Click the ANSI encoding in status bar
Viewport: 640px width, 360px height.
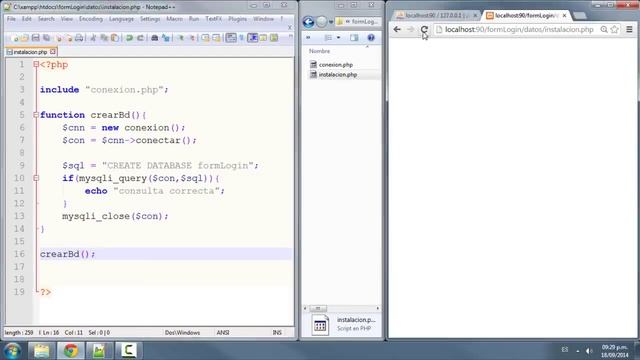pos(223,333)
